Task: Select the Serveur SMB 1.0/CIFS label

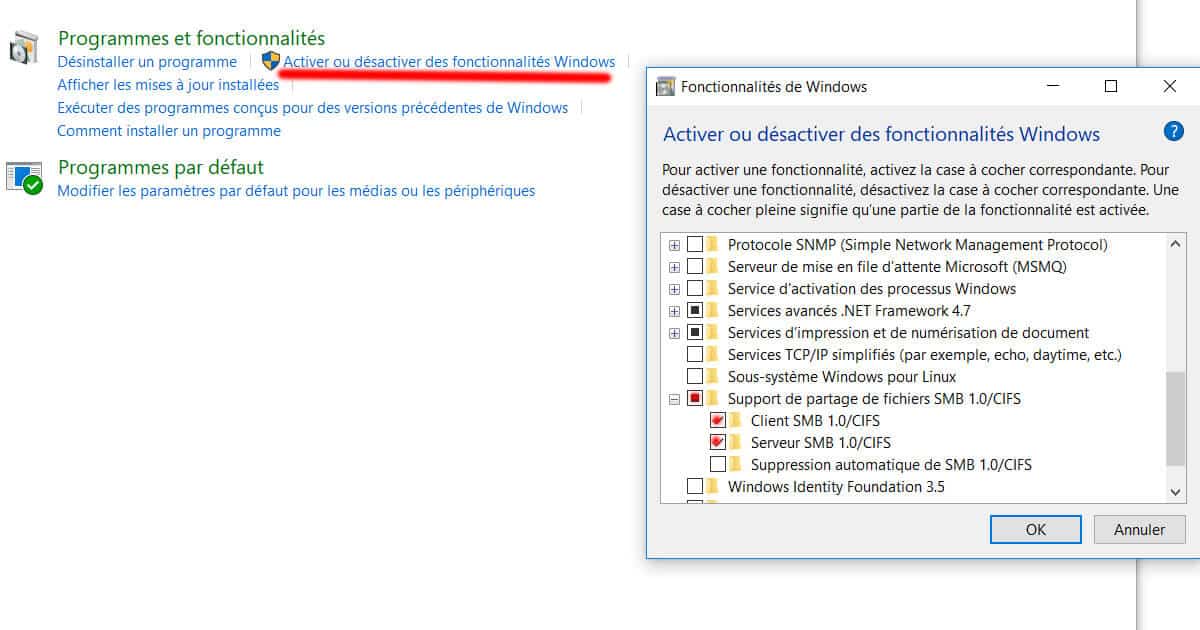Action: click(x=821, y=443)
